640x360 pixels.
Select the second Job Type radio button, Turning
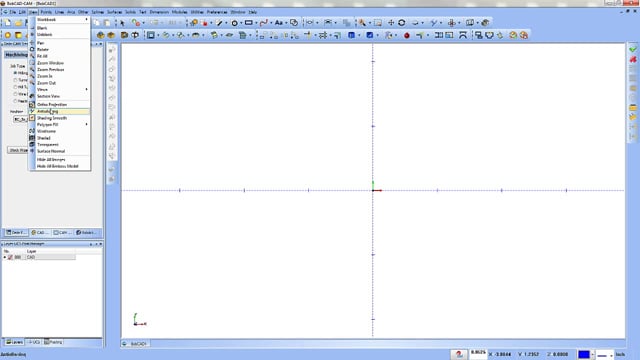pos(16,80)
